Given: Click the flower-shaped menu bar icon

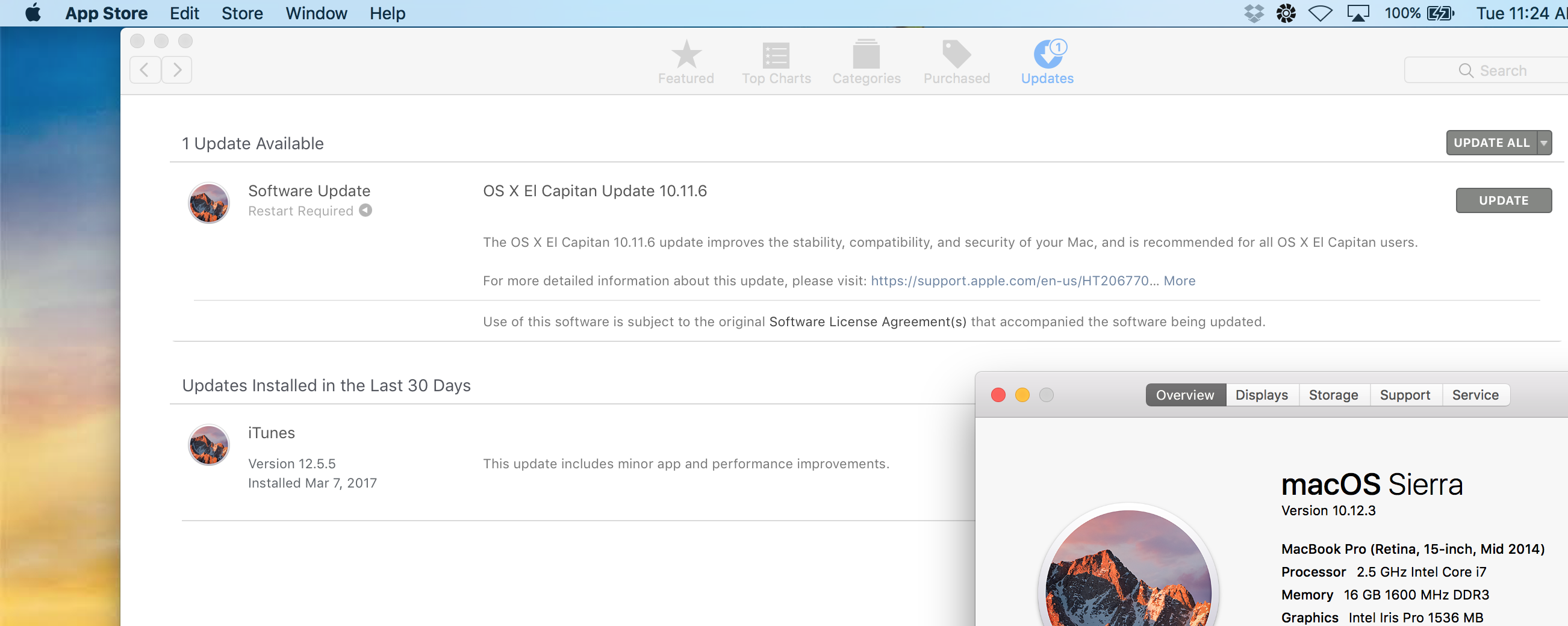Looking at the screenshot, I should tap(1286, 13).
